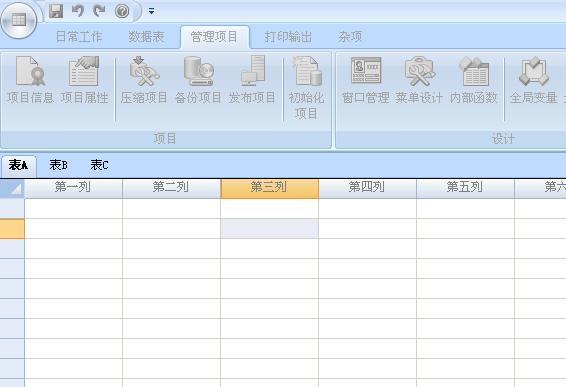Viewport: 566px width, 387px height.
Task: Select the highlighted 第三列 column header
Action: [270, 188]
